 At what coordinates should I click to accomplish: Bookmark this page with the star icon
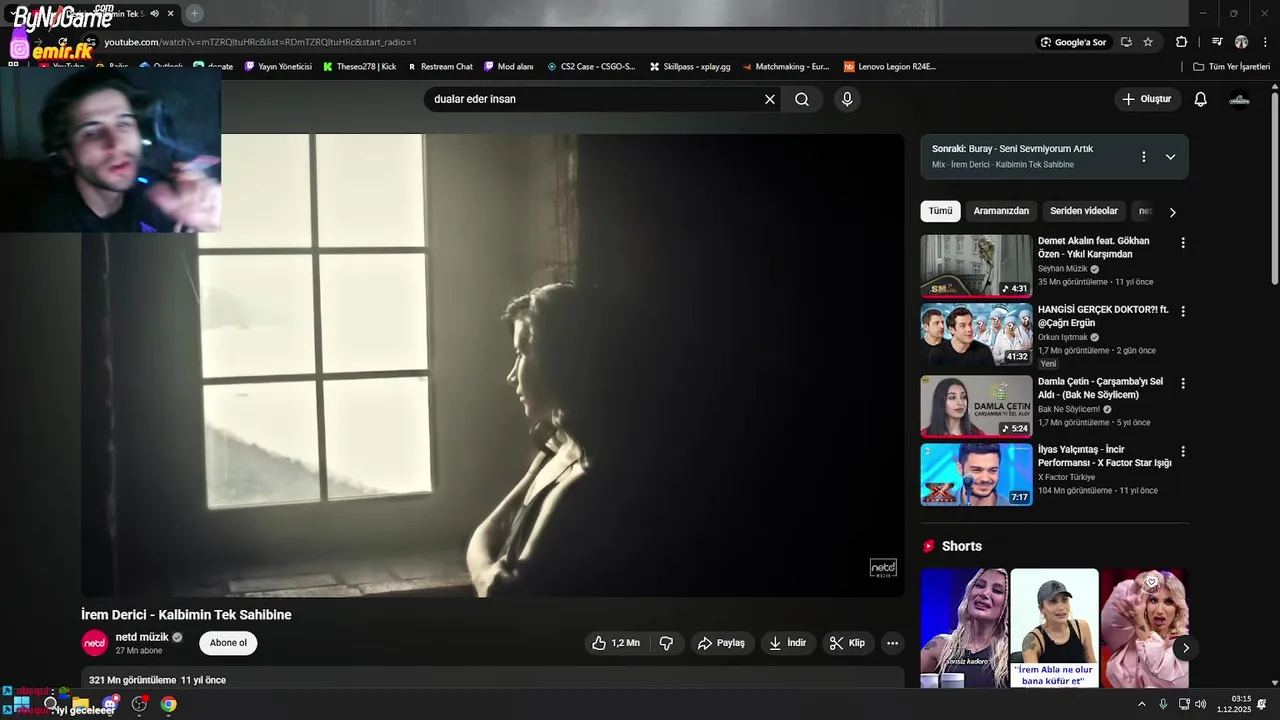point(1148,42)
